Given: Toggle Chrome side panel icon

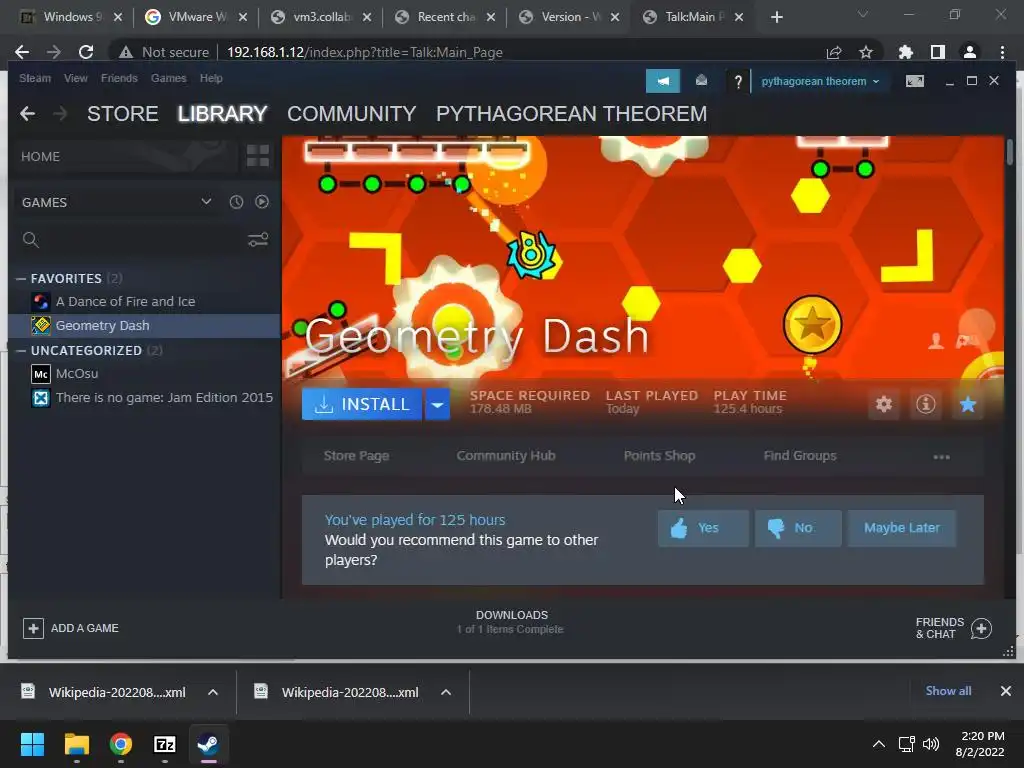Looking at the screenshot, I should coord(938,52).
